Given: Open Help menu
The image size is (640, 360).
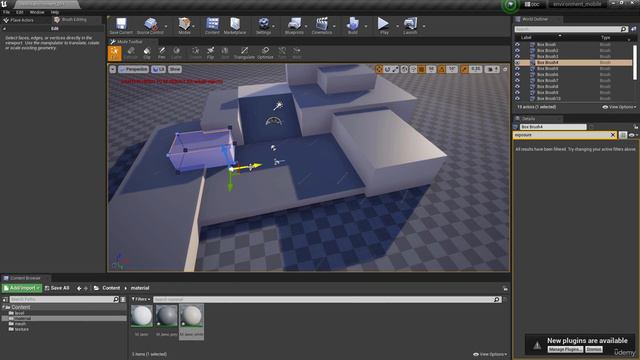Looking at the screenshot, I should click(x=55, y=12).
